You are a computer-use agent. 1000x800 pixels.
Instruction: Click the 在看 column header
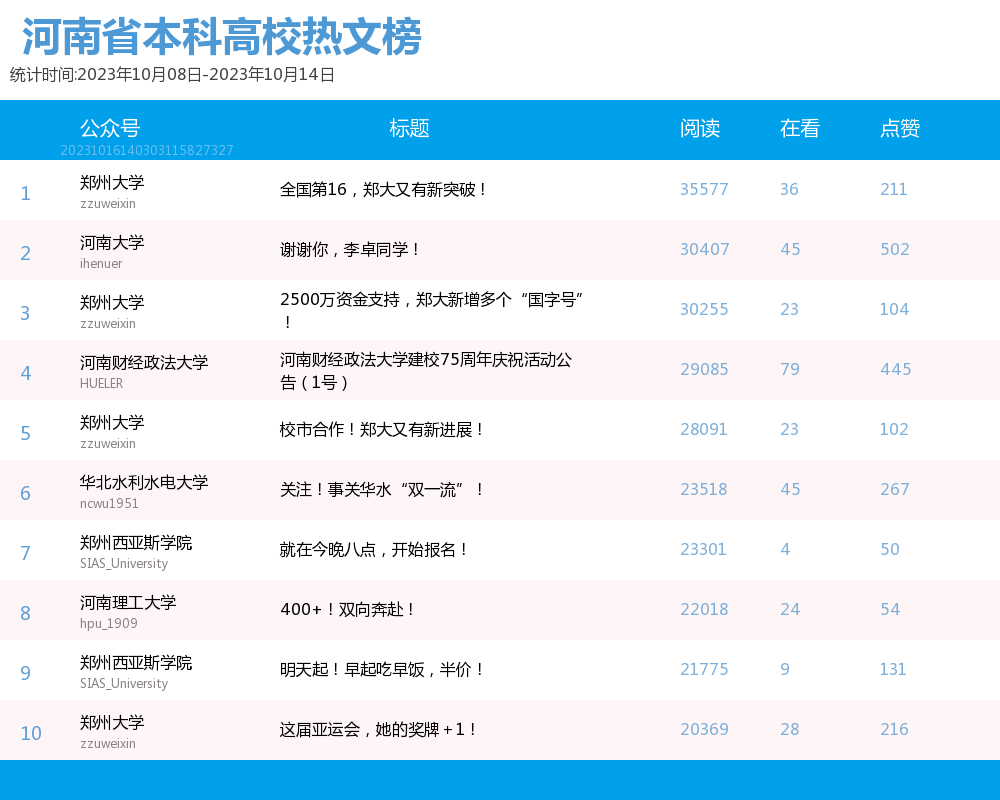click(x=800, y=128)
